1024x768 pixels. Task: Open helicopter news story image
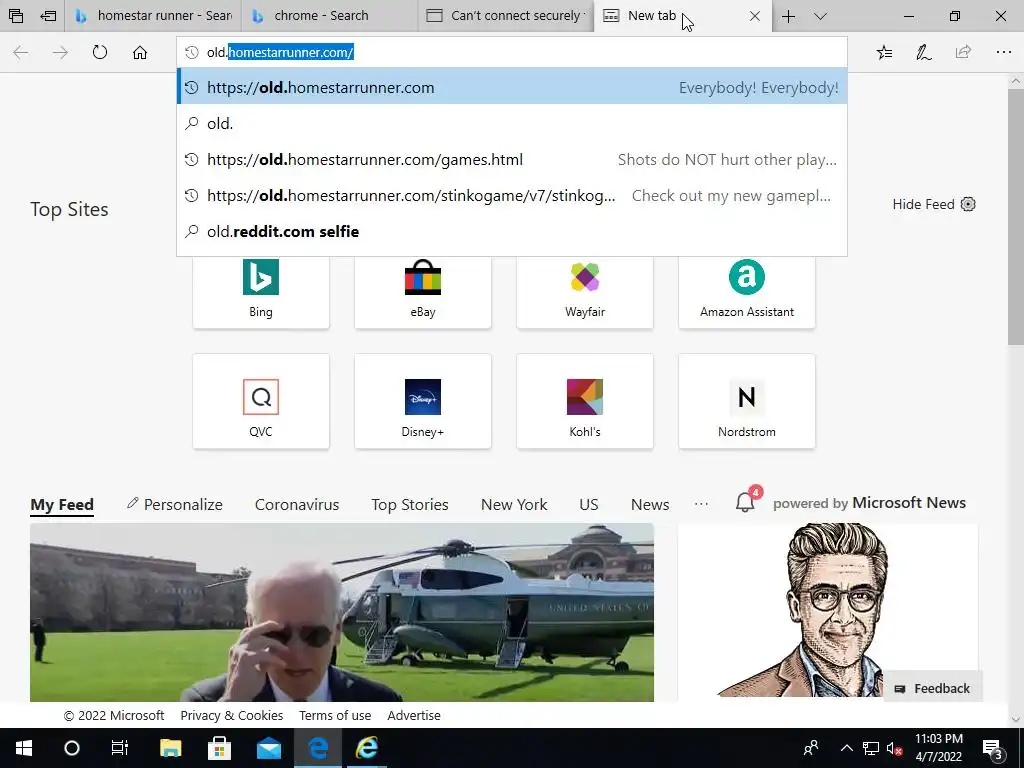click(342, 612)
